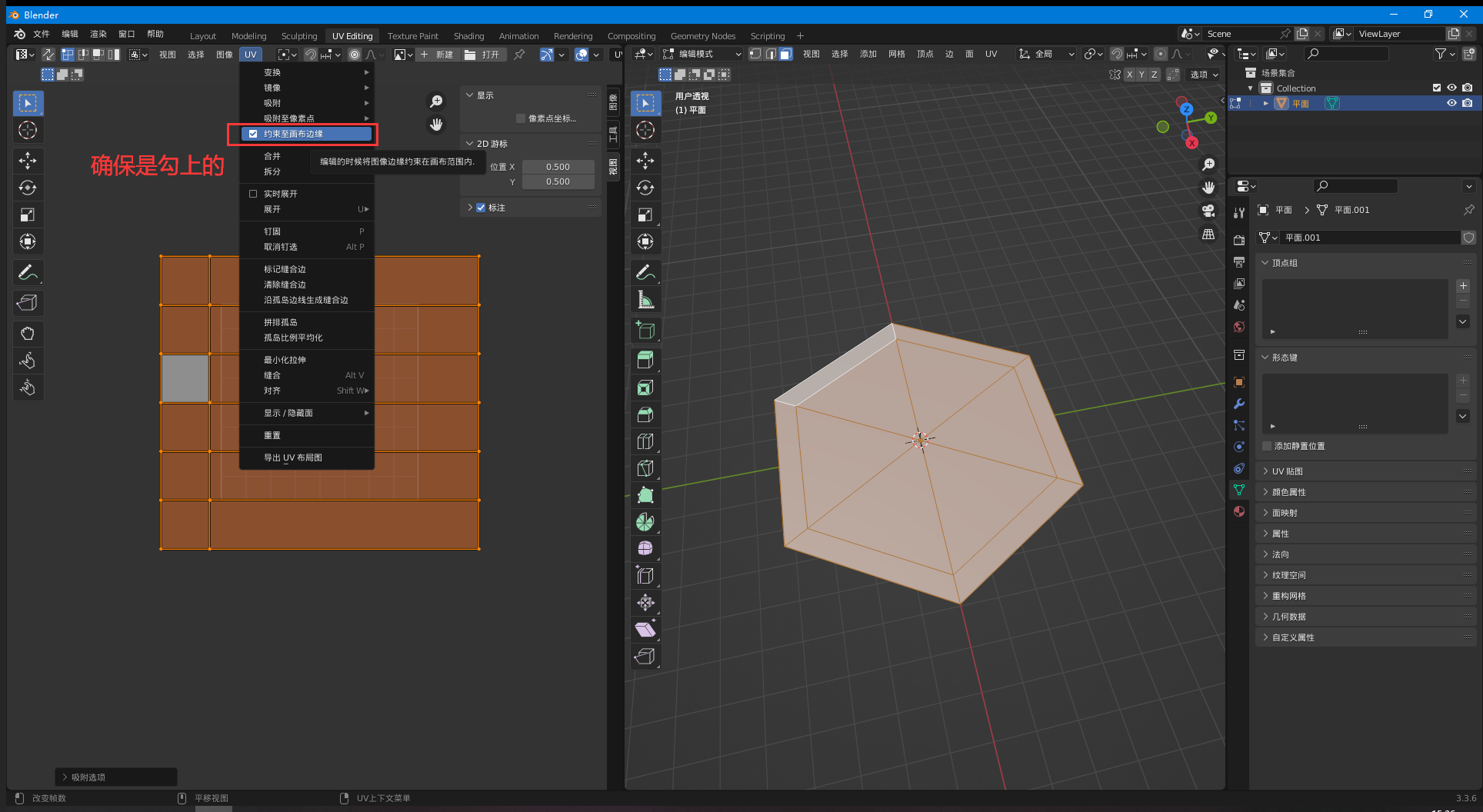Open the Edit Mode dropdown

tap(702, 54)
